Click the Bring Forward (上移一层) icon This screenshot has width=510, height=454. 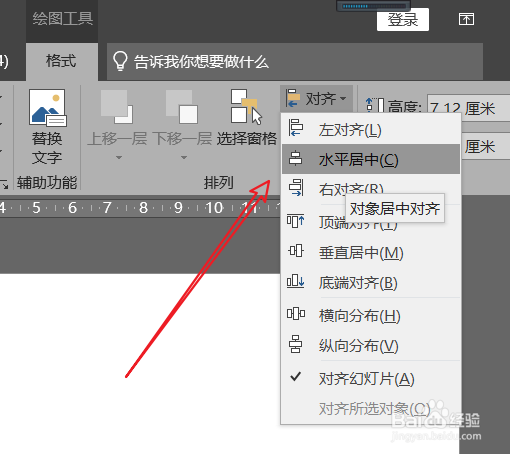tap(117, 107)
